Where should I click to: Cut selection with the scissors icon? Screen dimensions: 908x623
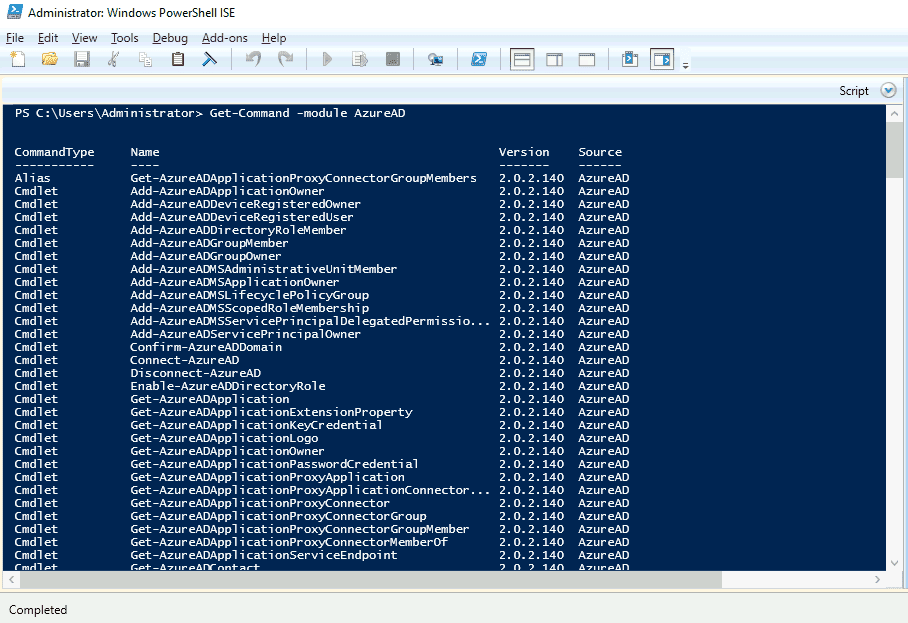pyautogui.click(x=114, y=59)
